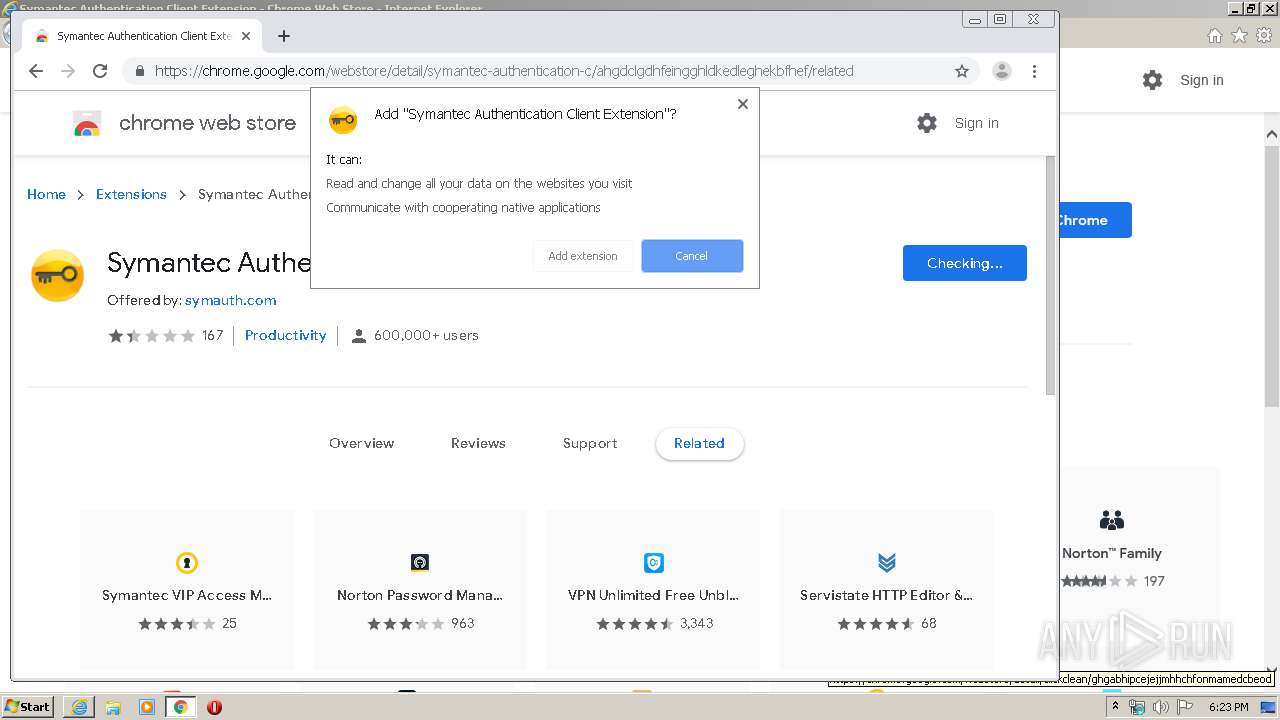Open Opera icon on taskbar
1280x720 pixels.
(214, 707)
